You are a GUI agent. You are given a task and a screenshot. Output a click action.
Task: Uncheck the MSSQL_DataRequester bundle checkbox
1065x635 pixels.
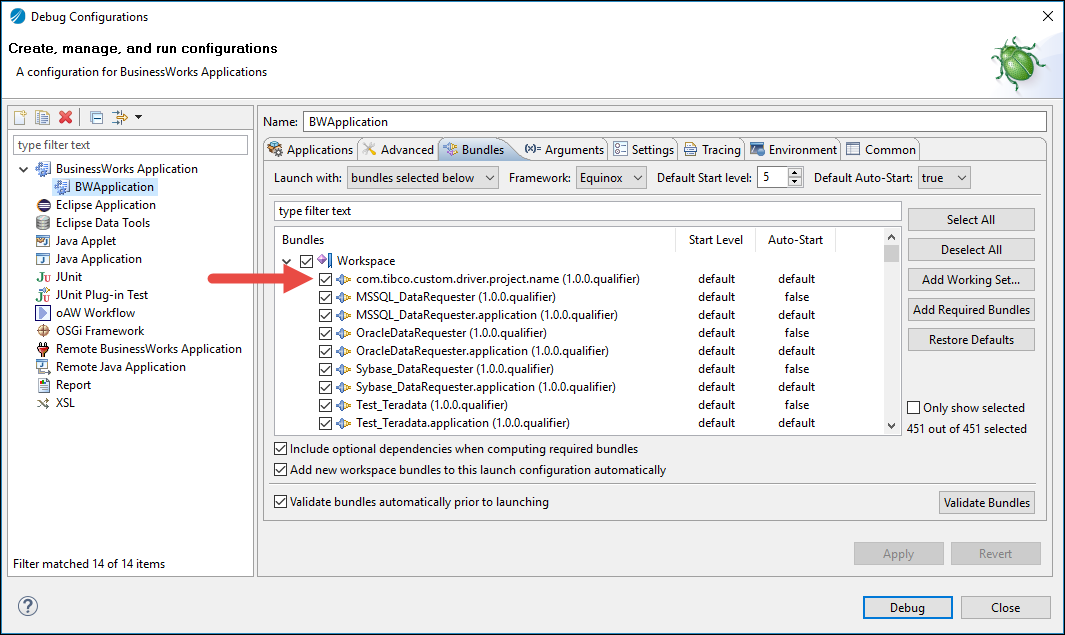coord(325,297)
